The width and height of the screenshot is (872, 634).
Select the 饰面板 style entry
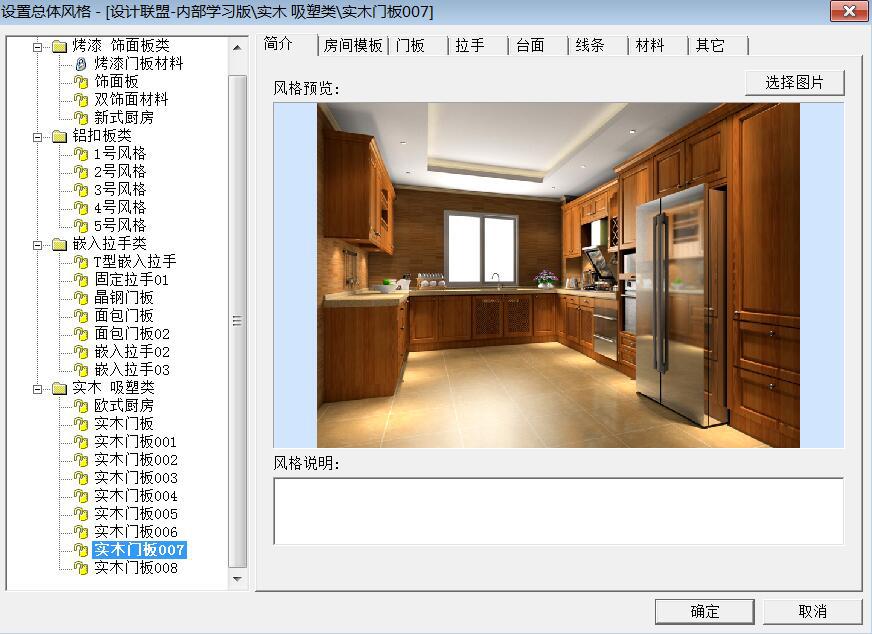(116, 82)
